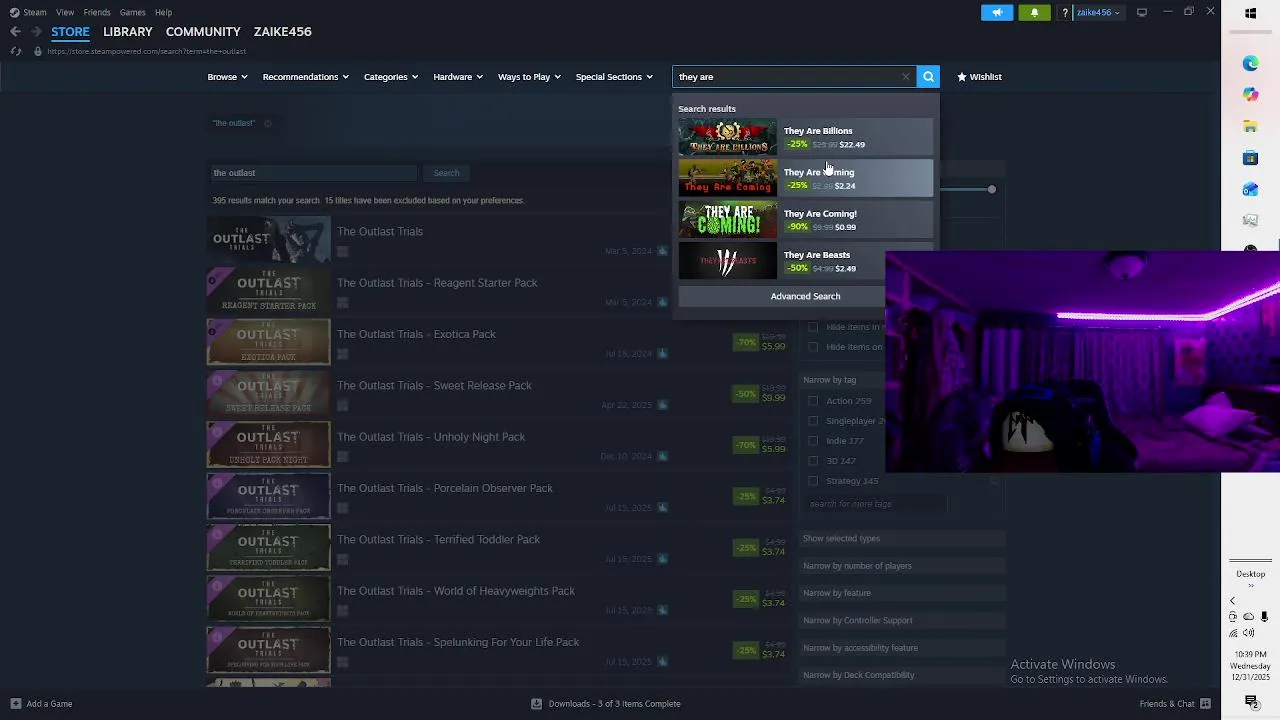
Task: Open the Recommendations dropdown
Action: (x=305, y=77)
